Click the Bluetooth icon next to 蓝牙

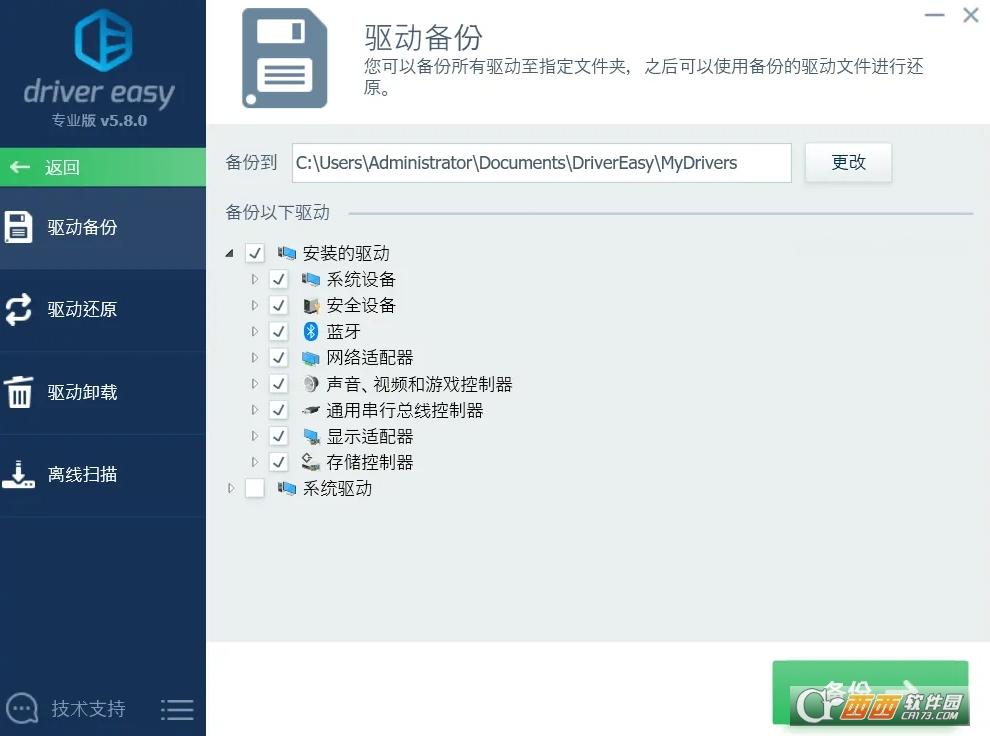311,331
